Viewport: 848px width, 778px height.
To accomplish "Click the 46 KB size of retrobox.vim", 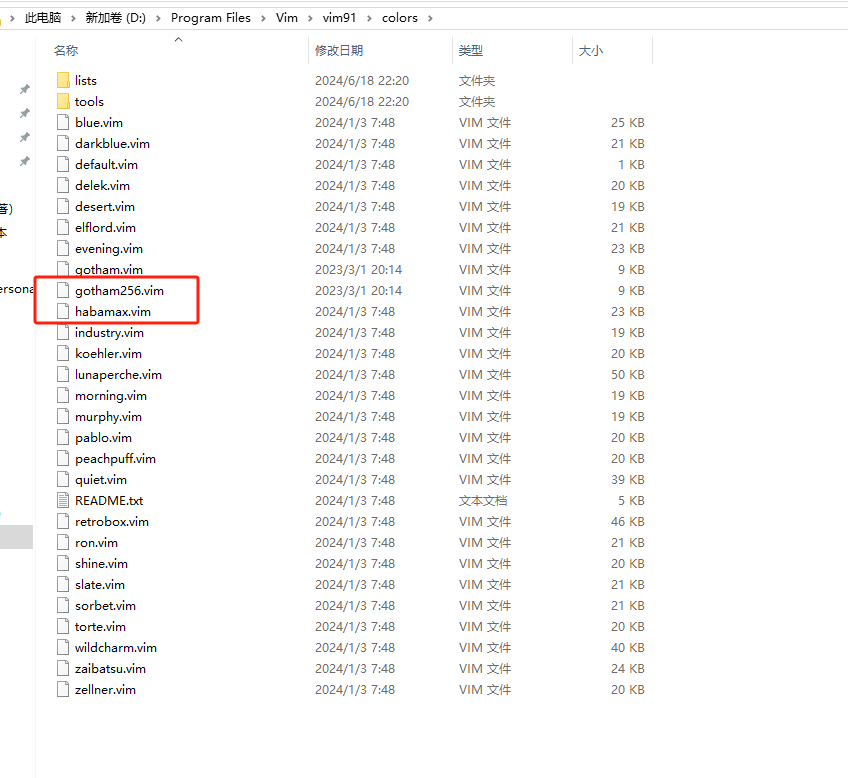I will pos(628,522).
